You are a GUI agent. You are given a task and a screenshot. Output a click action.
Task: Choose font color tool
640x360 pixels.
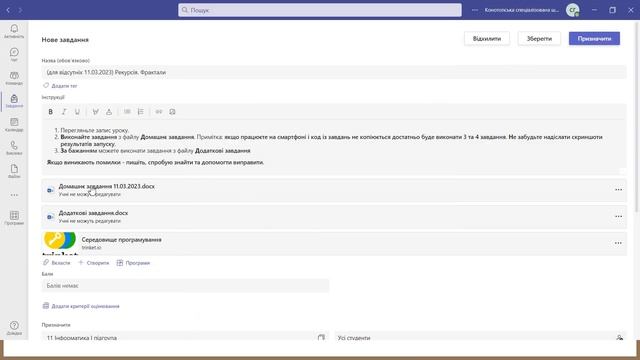click(109, 111)
